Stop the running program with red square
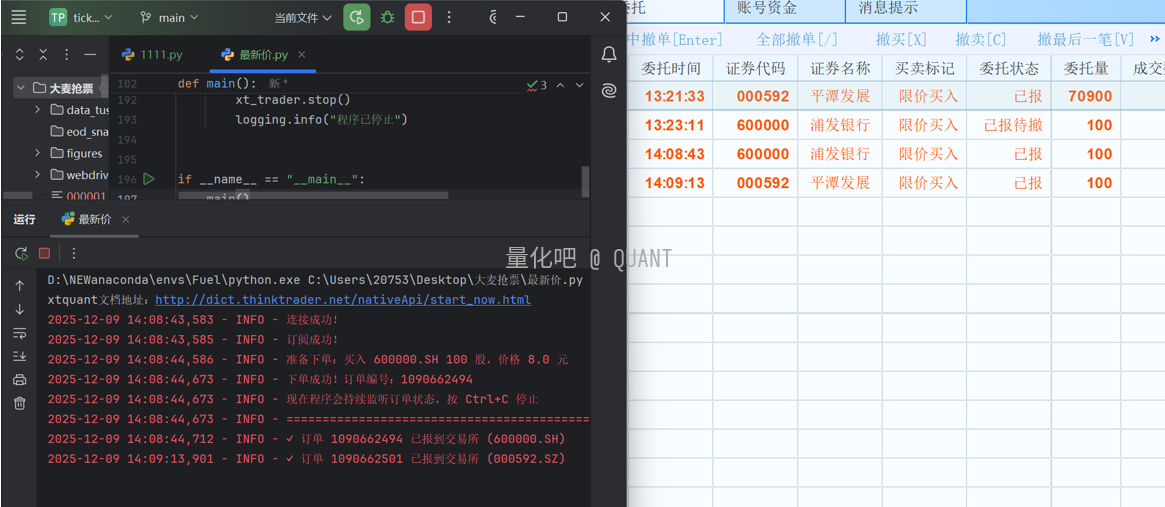The image size is (1165, 507). point(418,17)
